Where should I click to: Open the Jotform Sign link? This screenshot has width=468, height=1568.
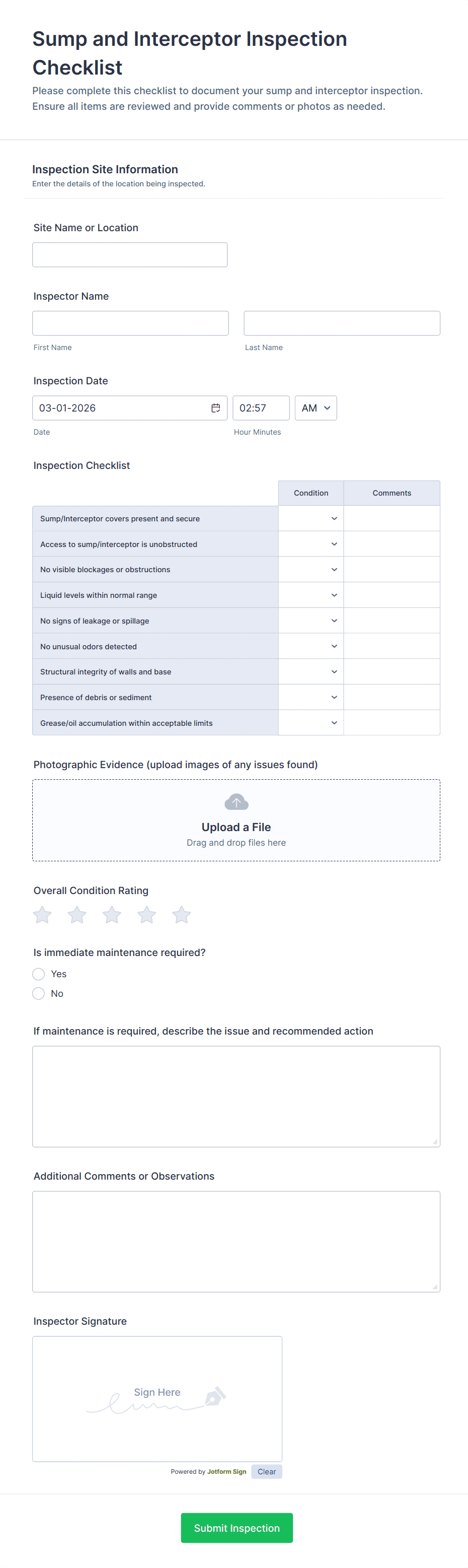(227, 1472)
